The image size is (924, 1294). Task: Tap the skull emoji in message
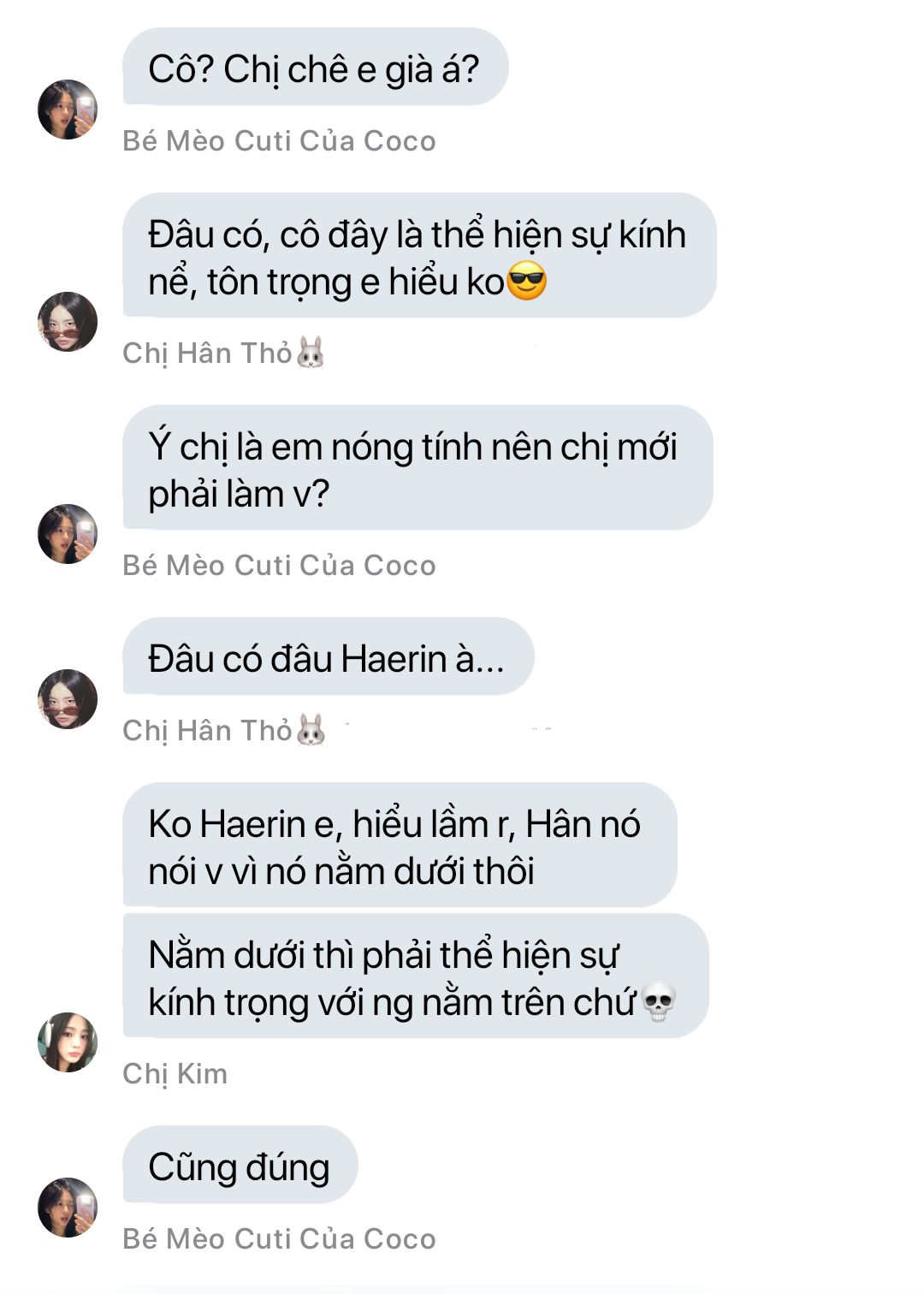(x=659, y=1002)
